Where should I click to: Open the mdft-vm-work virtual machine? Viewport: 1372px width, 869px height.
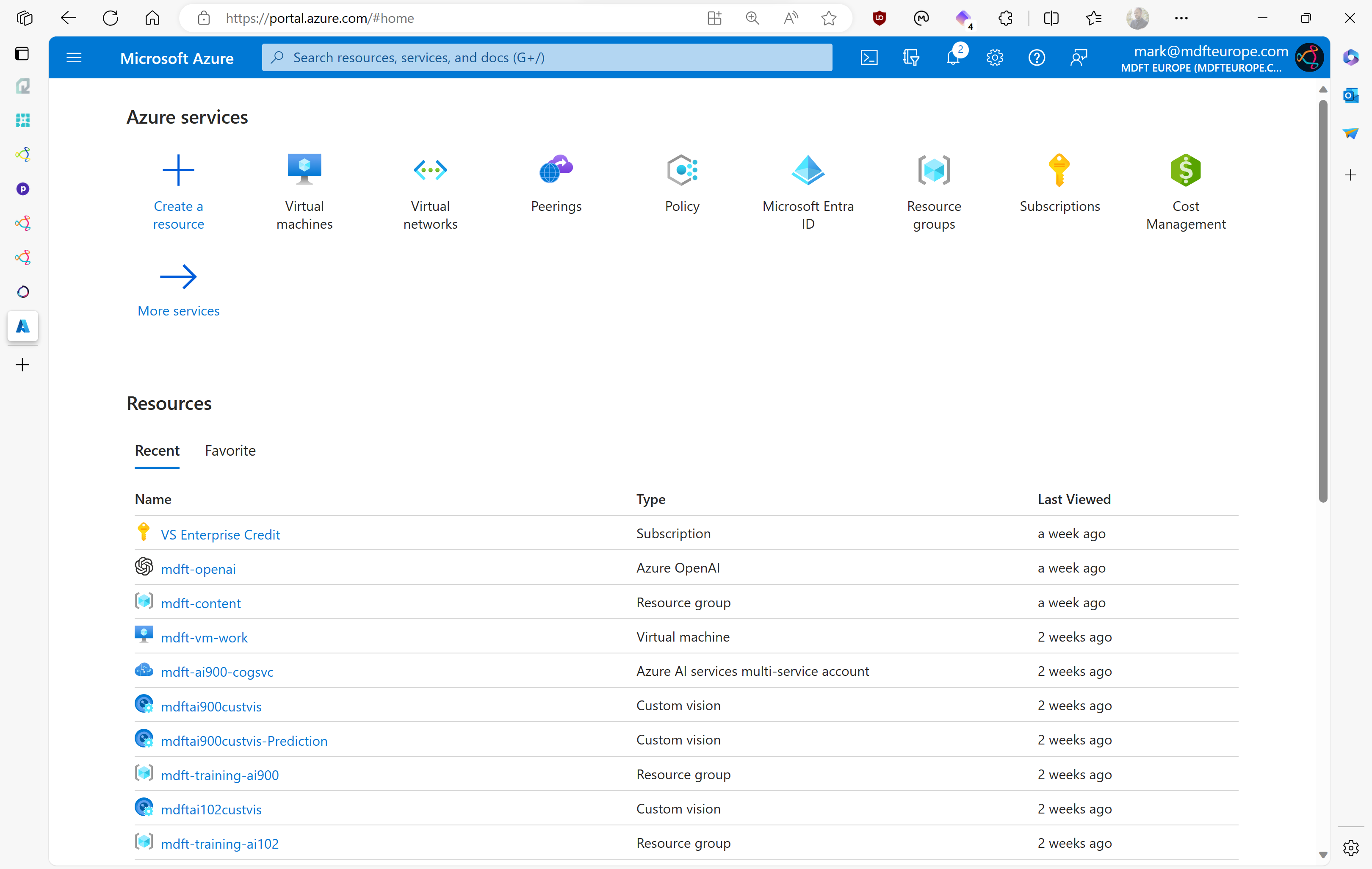pos(205,637)
